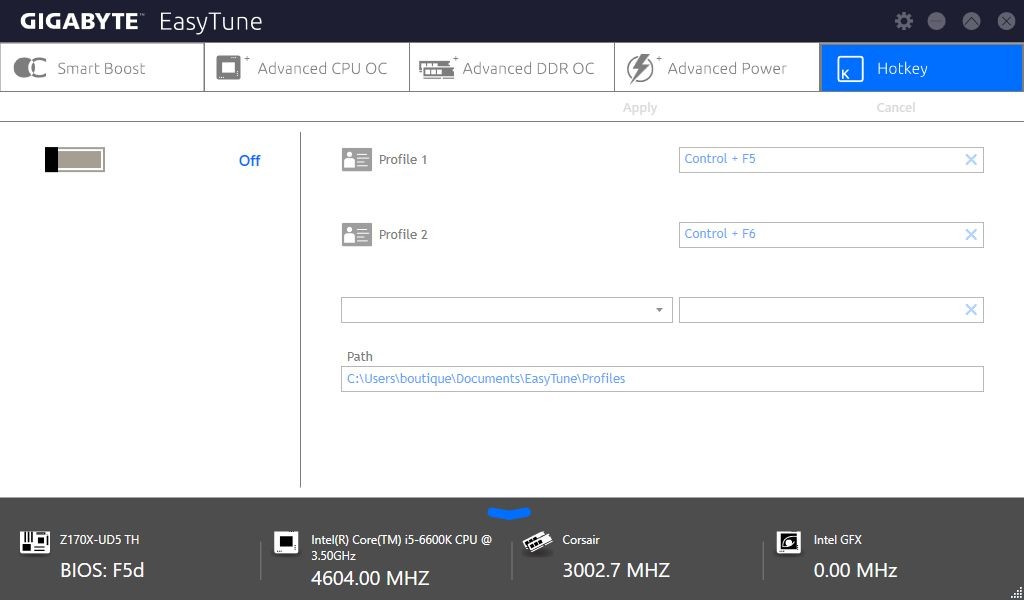Click the CPU icon beside Intel Core i5-6600K
1024x600 pixels.
pos(286,542)
